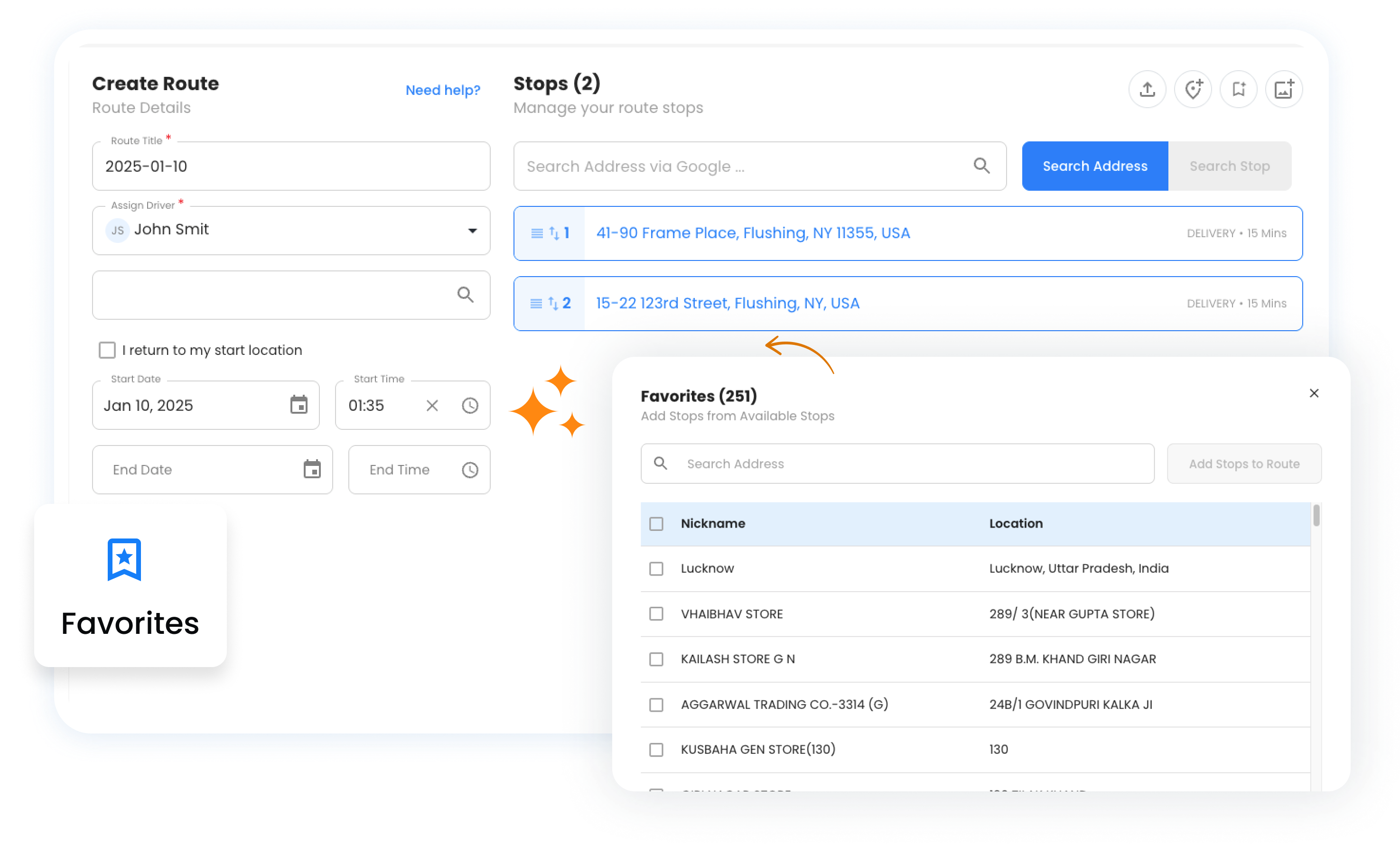The image size is (1400, 854).
Task: Open the Start Date calendar icon
Action: click(x=300, y=405)
